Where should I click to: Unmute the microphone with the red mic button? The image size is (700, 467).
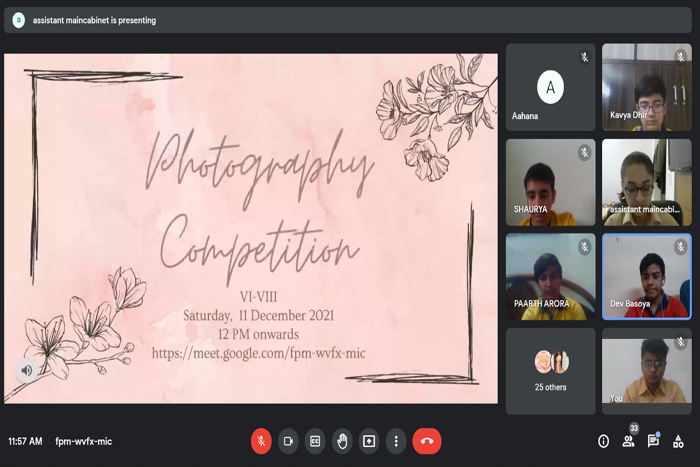[261, 441]
